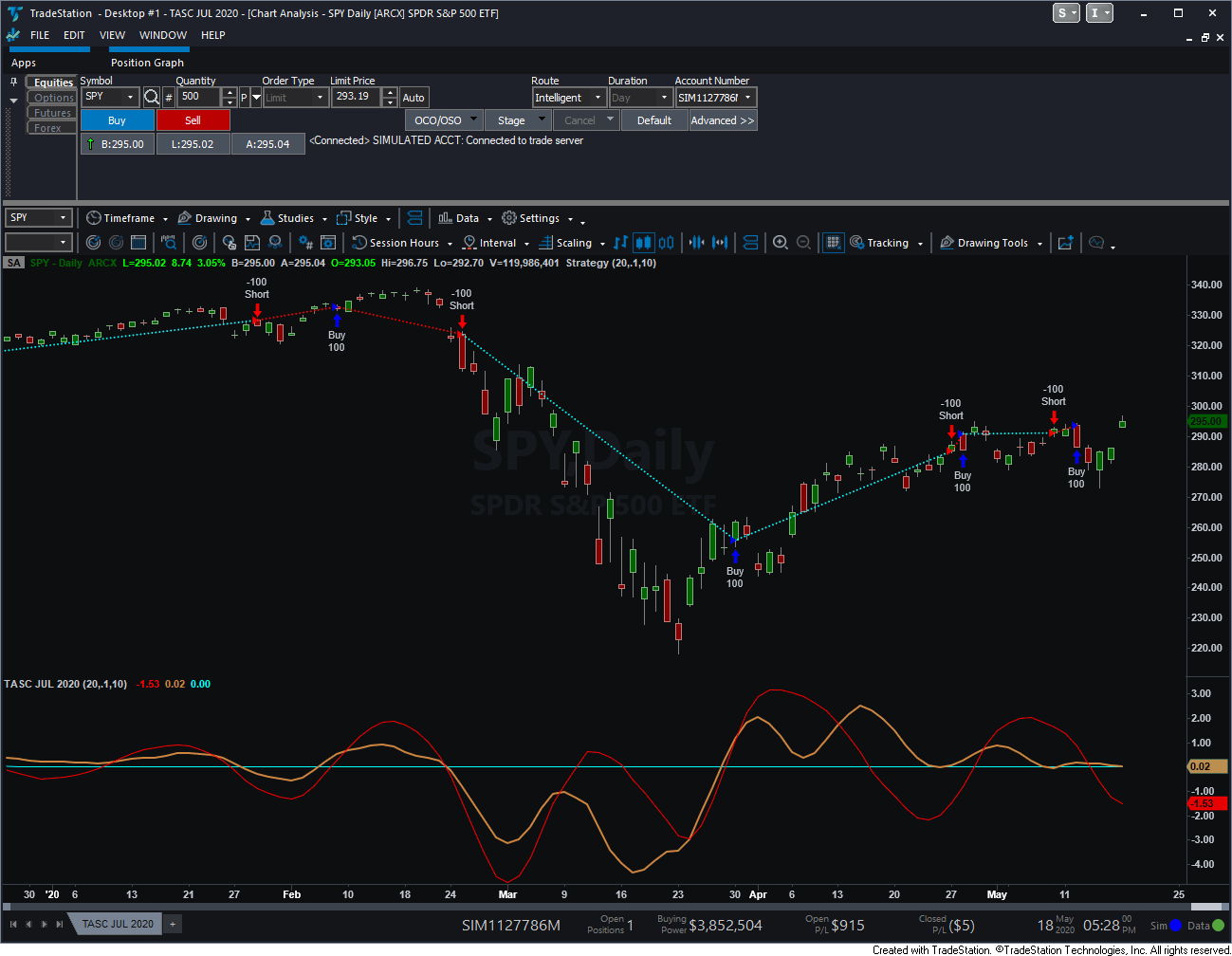This screenshot has height=956, width=1232.
Task: Click the symbol lookup magnifier icon
Action: (152, 97)
